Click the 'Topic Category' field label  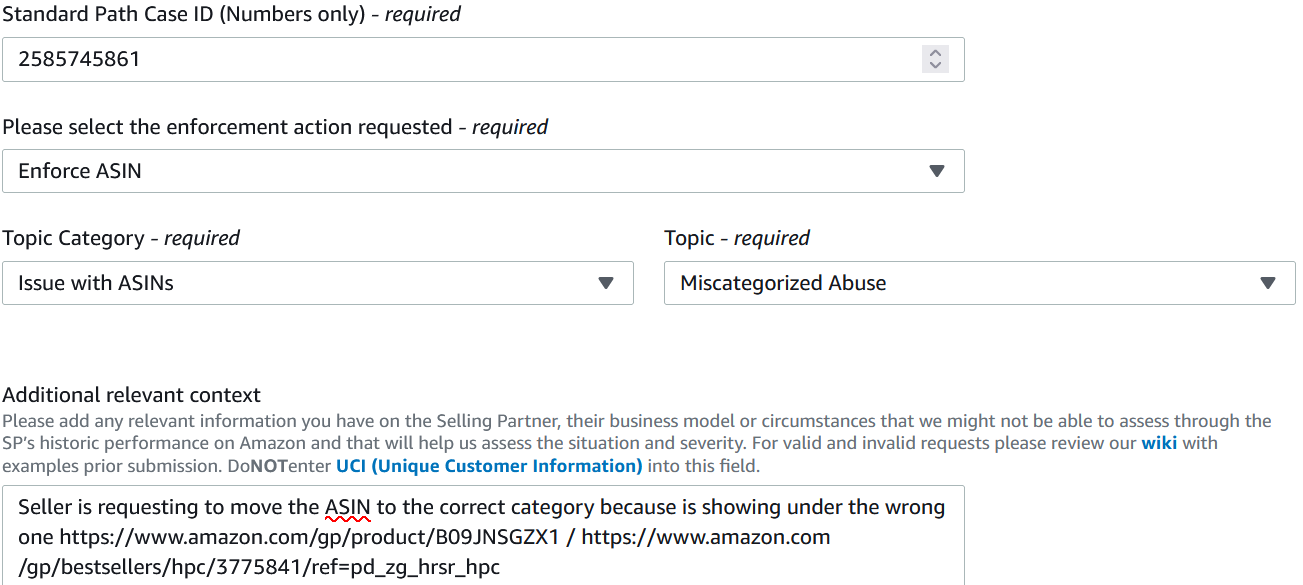[x=73, y=238]
